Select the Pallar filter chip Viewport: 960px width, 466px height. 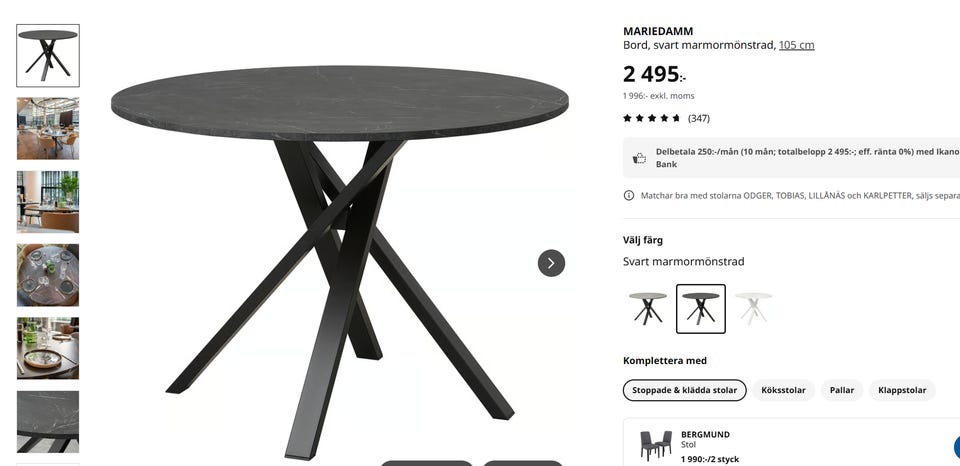tap(842, 390)
